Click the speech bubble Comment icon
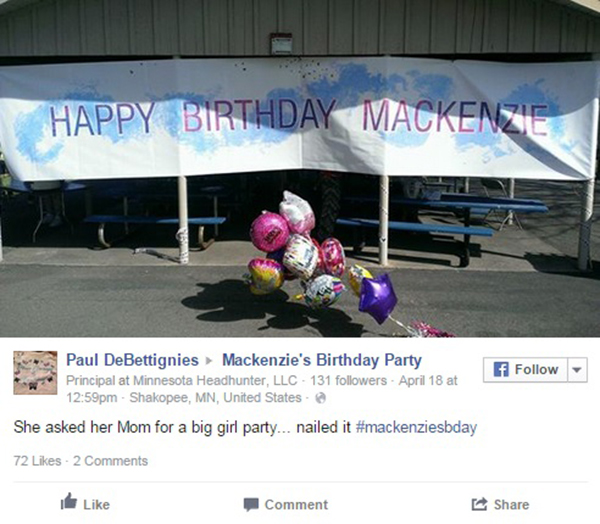The image size is (600, 524). (251, 504)
